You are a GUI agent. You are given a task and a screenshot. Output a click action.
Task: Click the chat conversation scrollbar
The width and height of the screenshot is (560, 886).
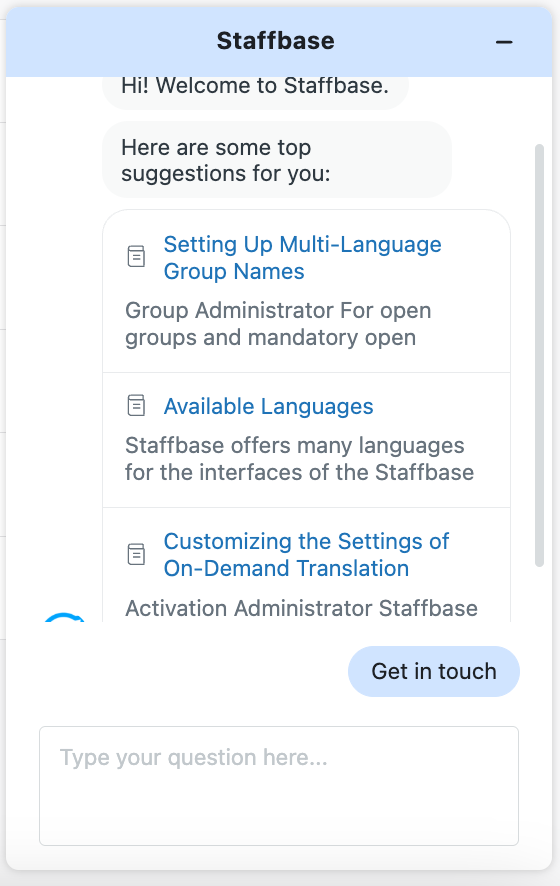540,355
